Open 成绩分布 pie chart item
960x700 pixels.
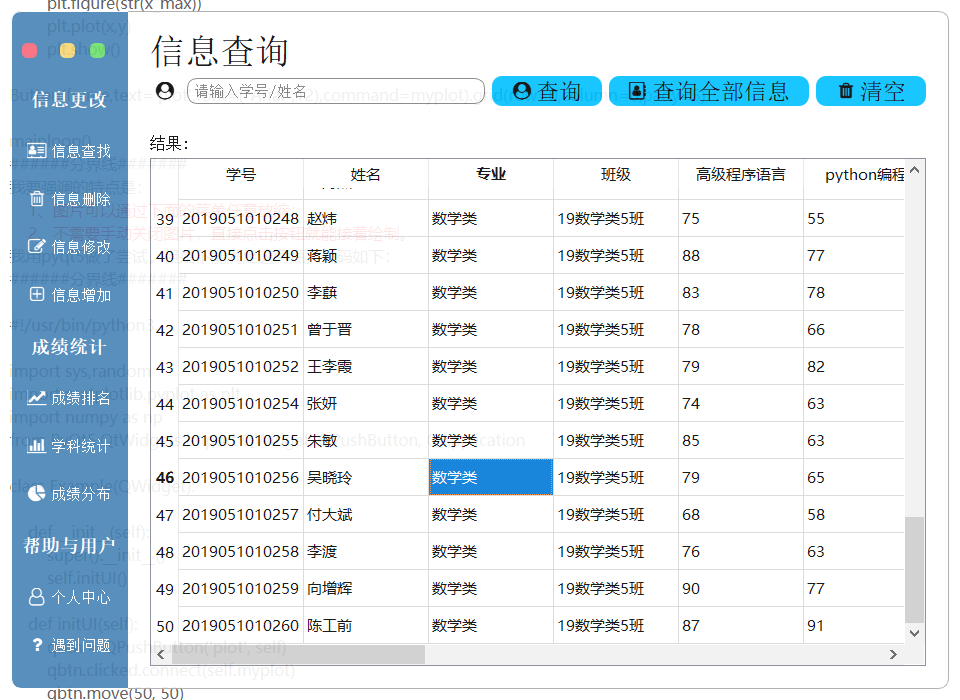(69, 494)
